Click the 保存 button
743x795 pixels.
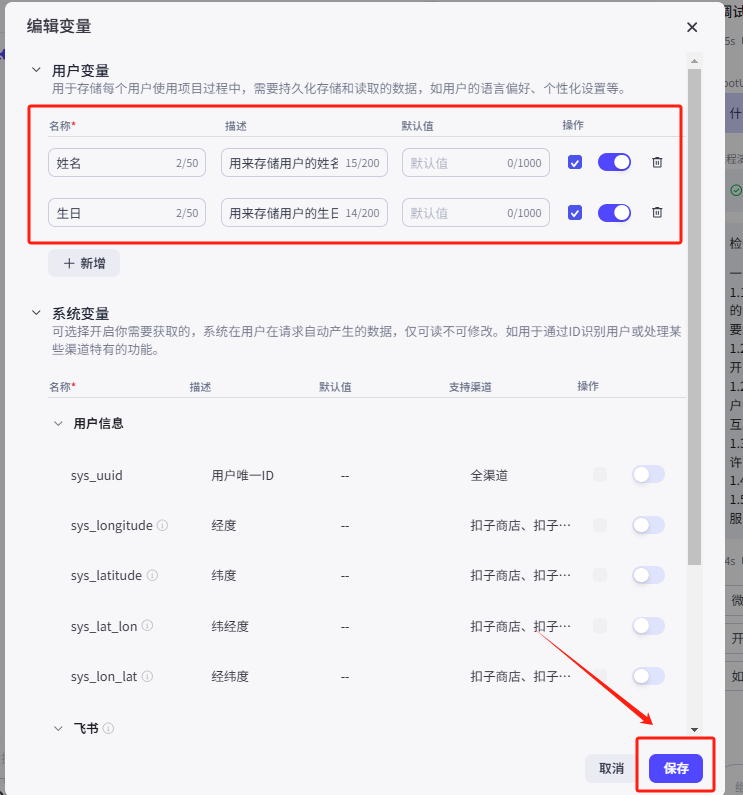tap(676, 768)
